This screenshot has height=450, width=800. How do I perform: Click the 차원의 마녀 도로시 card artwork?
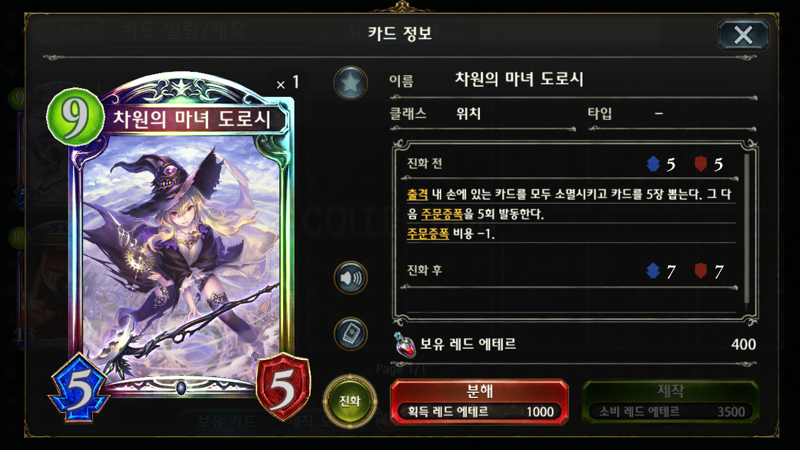181,255
